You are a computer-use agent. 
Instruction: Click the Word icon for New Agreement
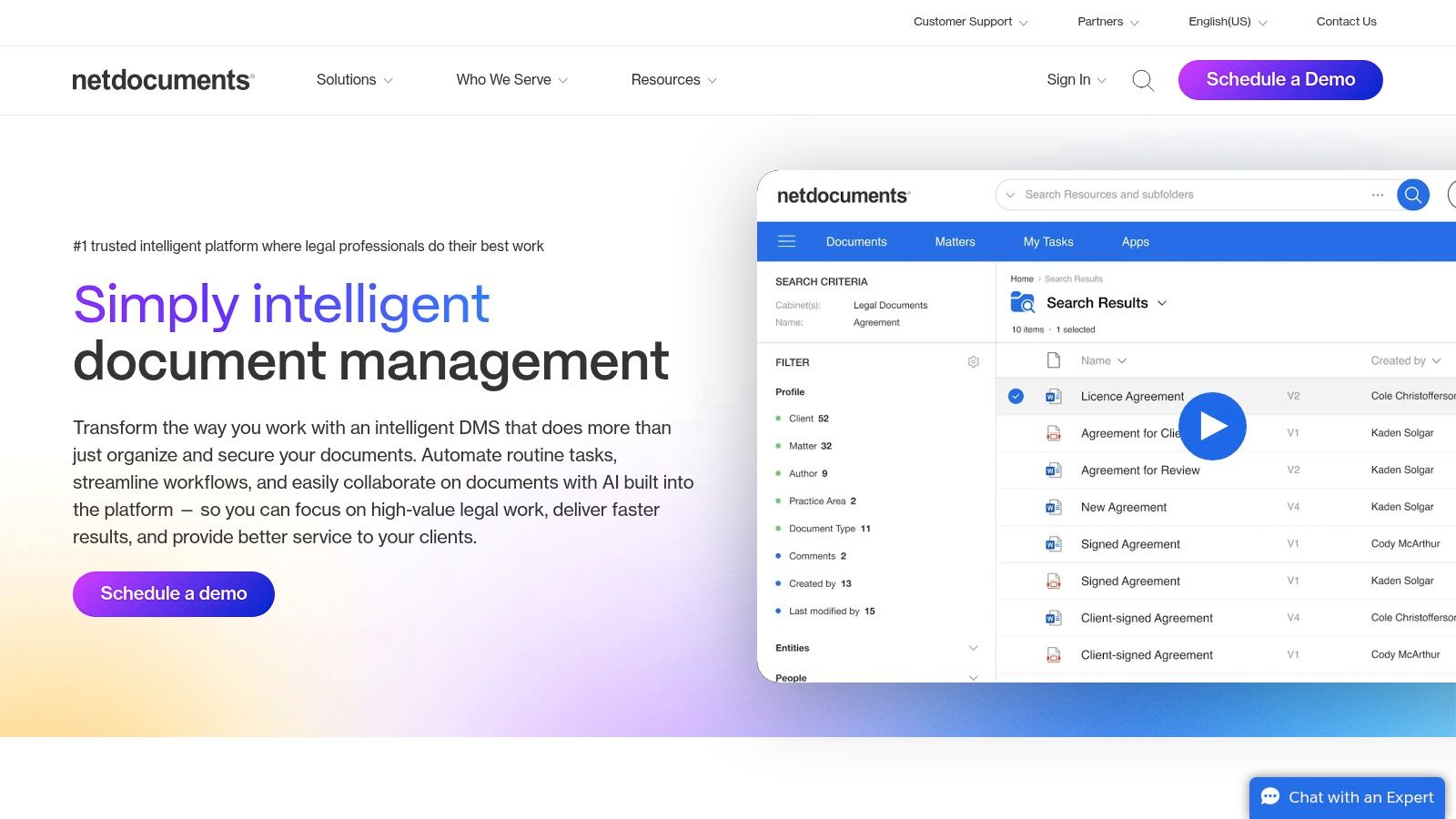pyautogui.click(x=1054, y=507)
